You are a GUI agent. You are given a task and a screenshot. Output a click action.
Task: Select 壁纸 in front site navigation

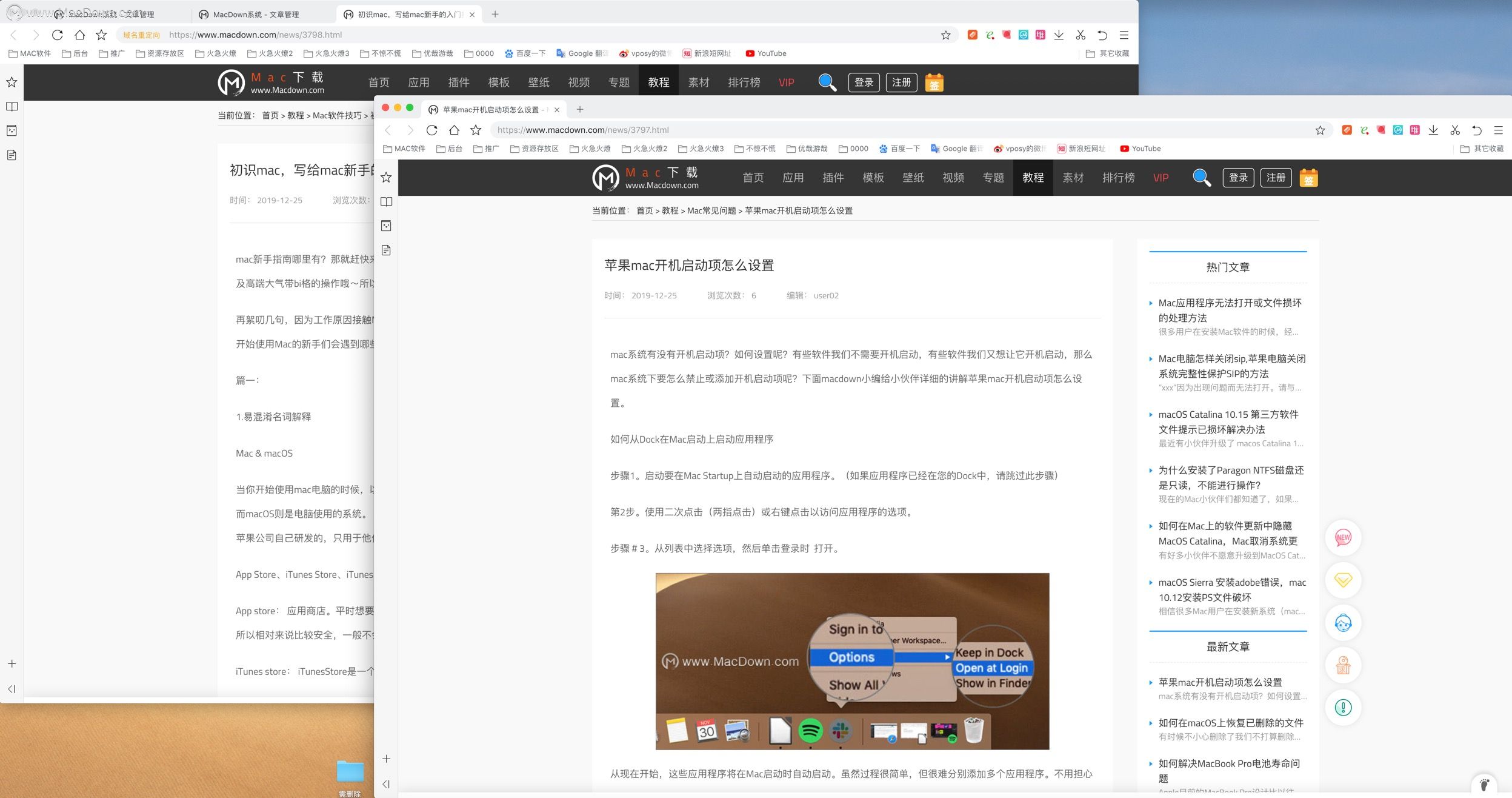[913, 178]
